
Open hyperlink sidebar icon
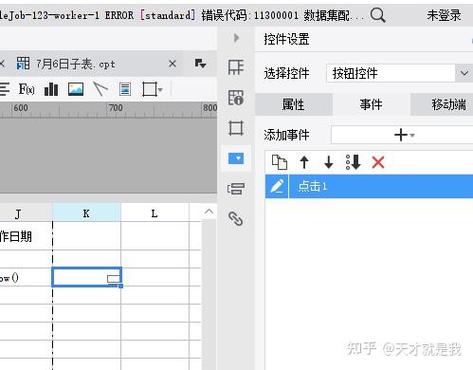(x=235, y=219)
